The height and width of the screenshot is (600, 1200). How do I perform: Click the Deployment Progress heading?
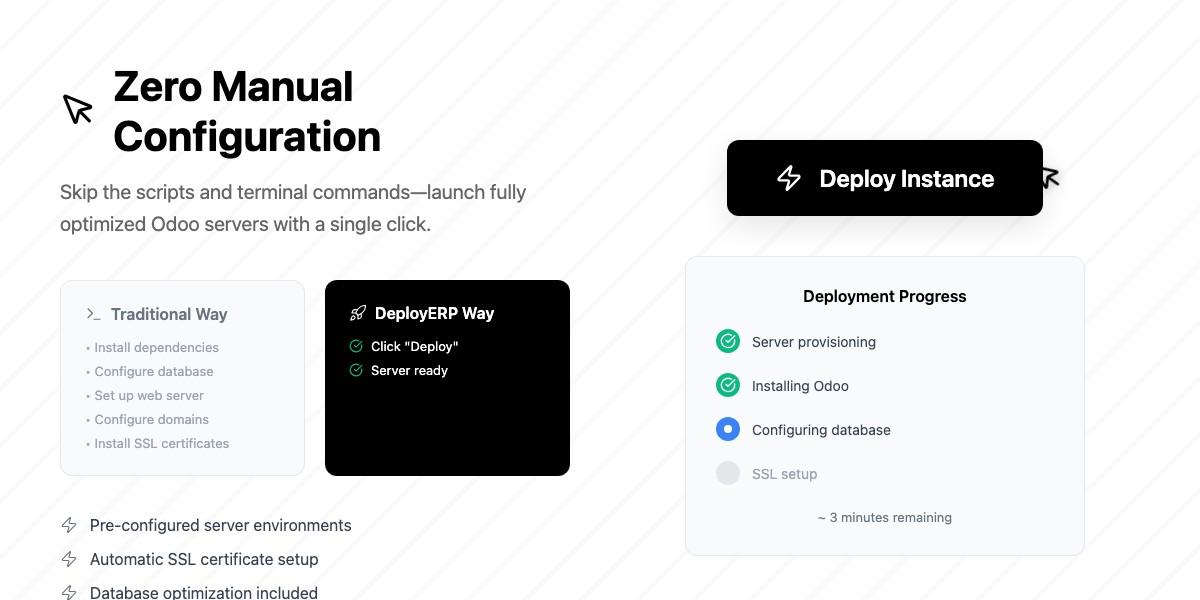[x=885, y=296]
